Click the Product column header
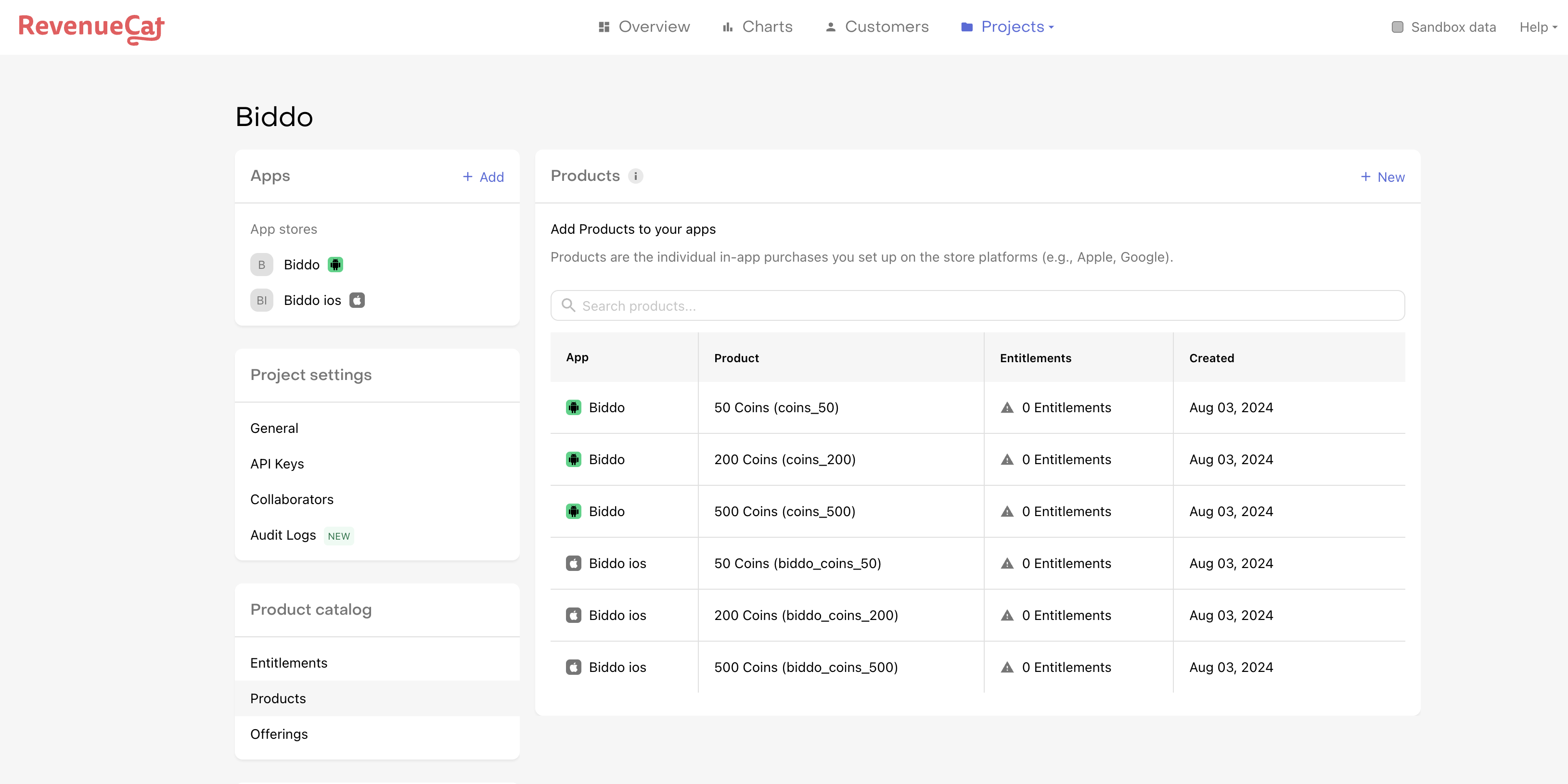 [736, 358]
